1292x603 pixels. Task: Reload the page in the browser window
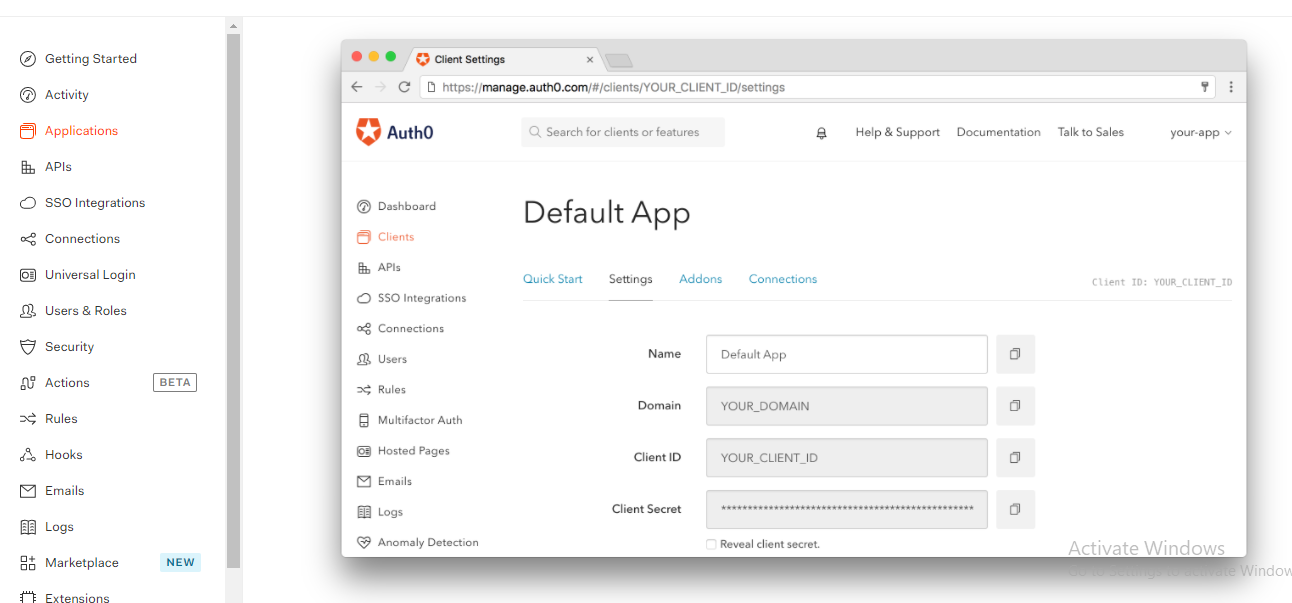[x=404, y=87]
